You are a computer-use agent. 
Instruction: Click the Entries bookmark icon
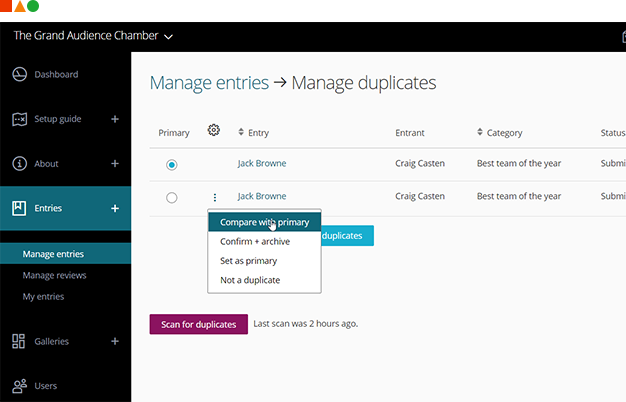[x=18, y=208]
